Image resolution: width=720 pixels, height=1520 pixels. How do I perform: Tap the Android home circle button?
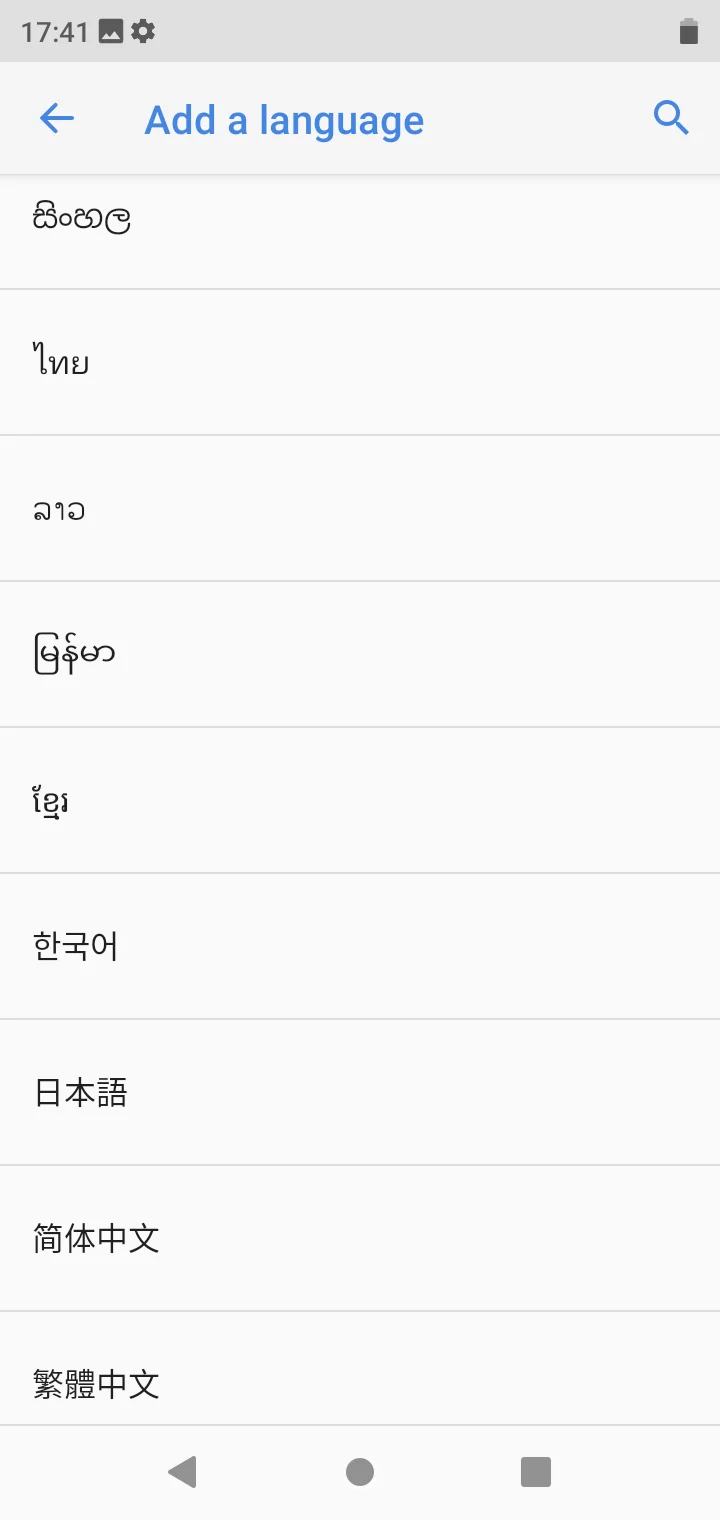click(360, 1472)
